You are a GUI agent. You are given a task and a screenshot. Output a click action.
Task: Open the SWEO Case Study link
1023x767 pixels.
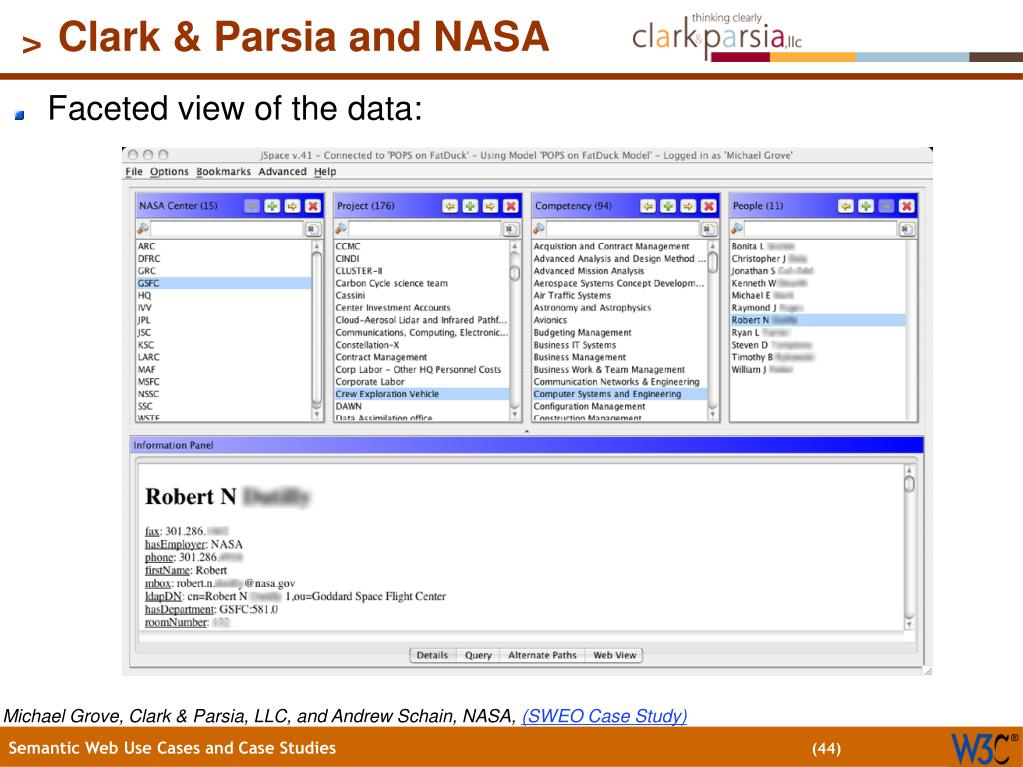point(604,716)
